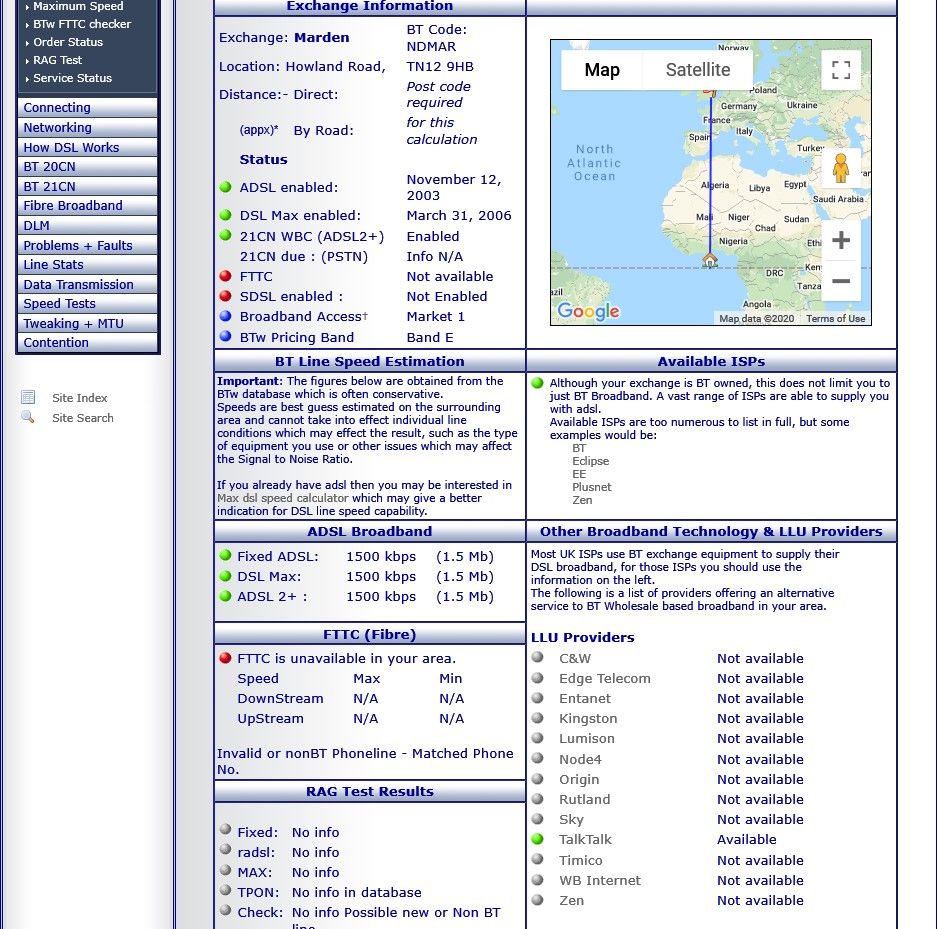
Task: Expand the Problems + Faults section
Action: [78, 246]
